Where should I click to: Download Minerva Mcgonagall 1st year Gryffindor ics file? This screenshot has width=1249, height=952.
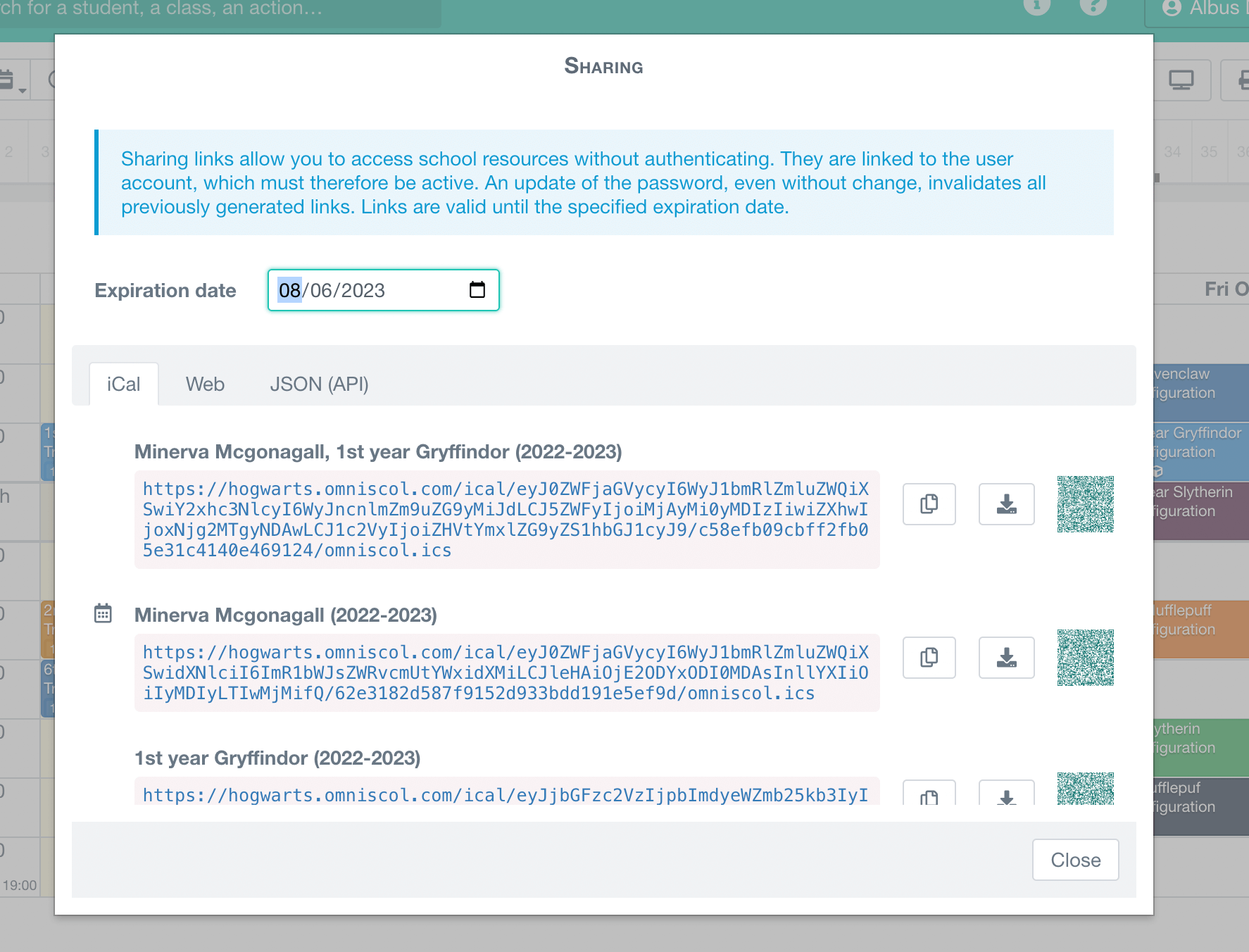1006,504
